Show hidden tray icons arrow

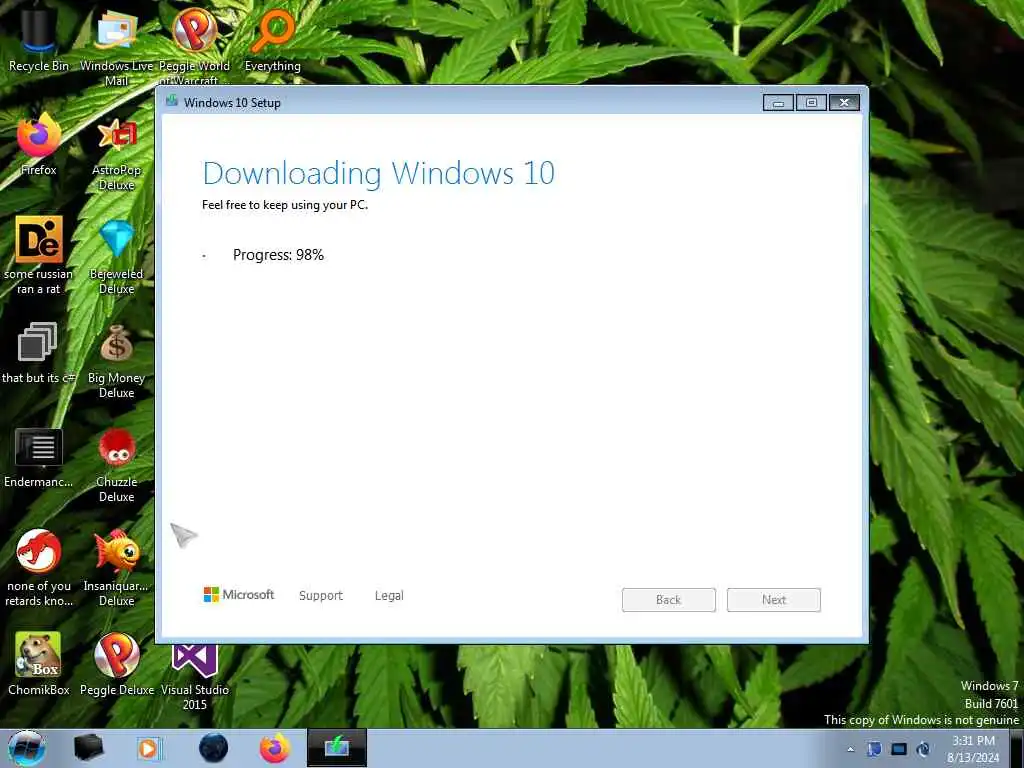(850, 749)
